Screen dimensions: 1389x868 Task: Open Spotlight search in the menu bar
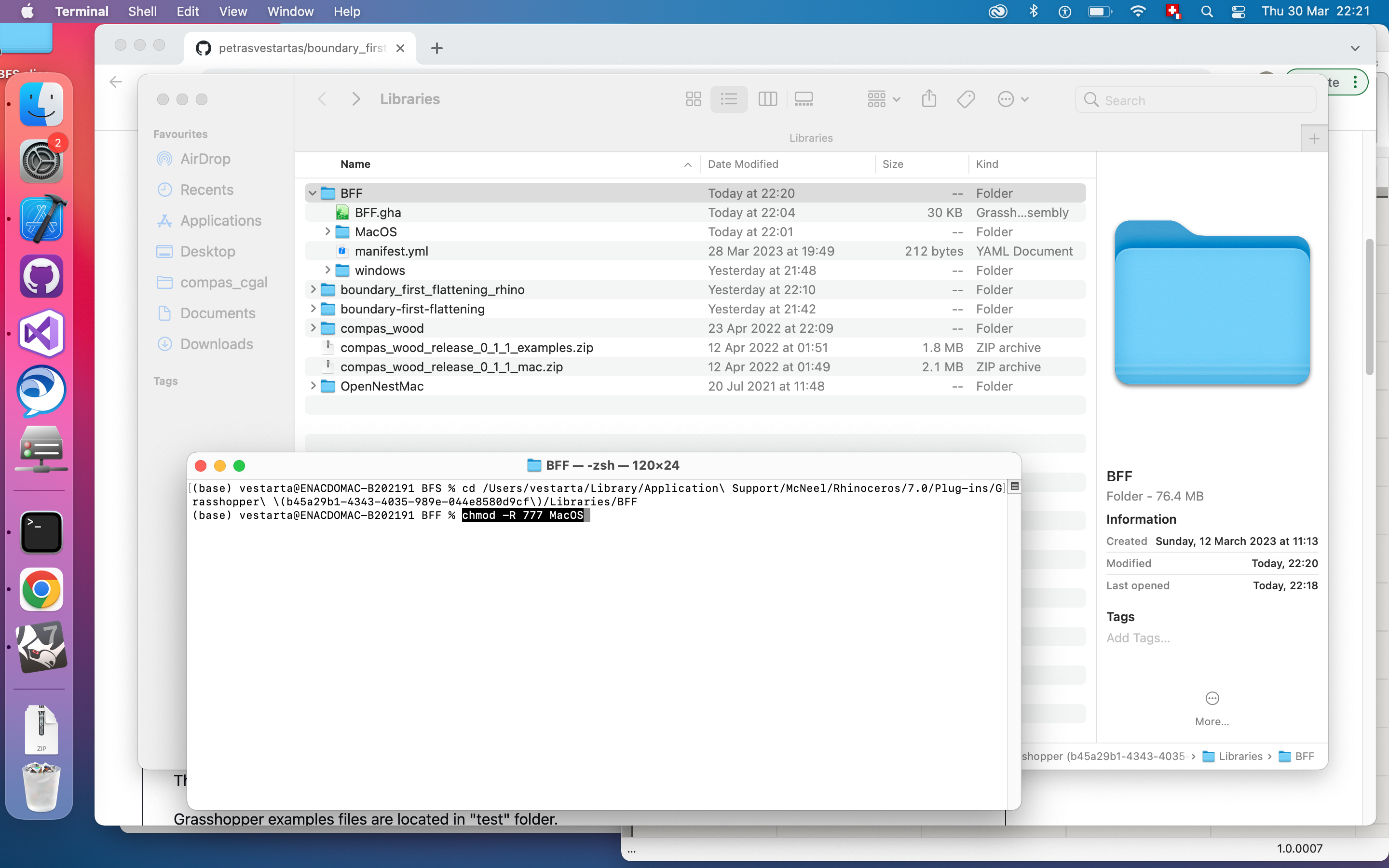pos(1207,12)
